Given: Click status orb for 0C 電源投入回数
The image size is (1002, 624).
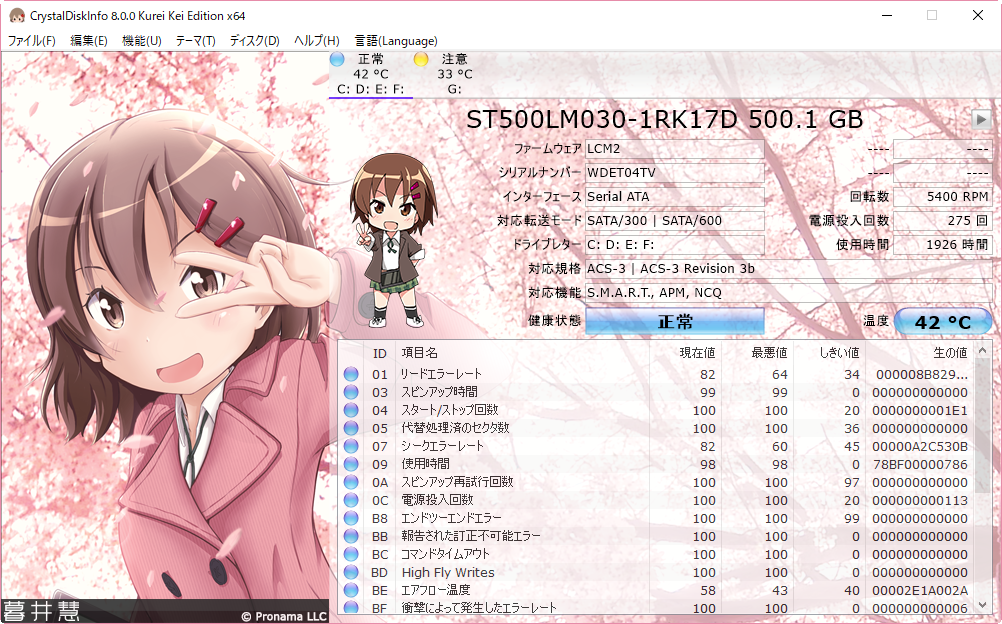Looking at the screenshot, I should pos(351,500).
